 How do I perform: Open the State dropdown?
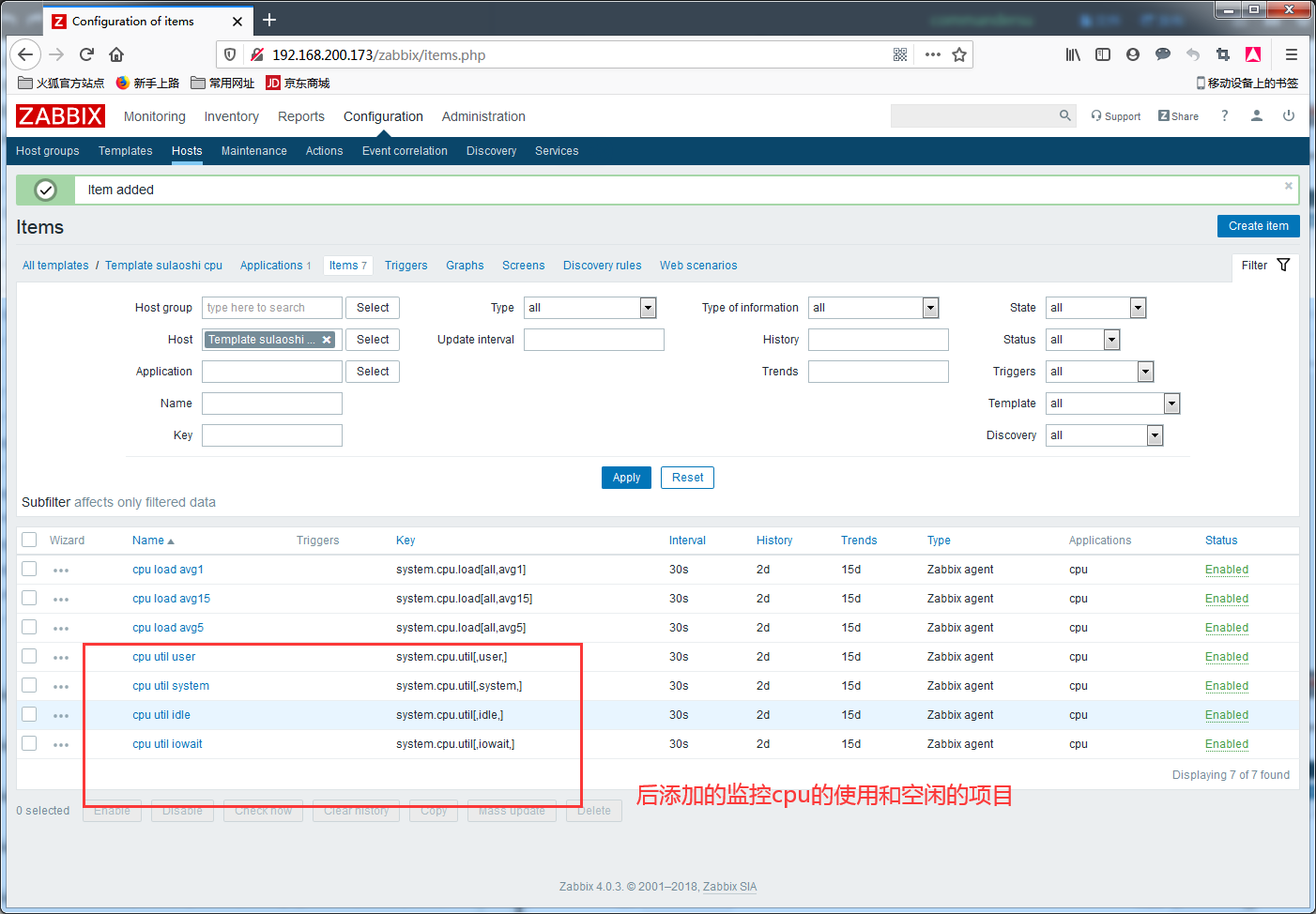[1095, 308]
